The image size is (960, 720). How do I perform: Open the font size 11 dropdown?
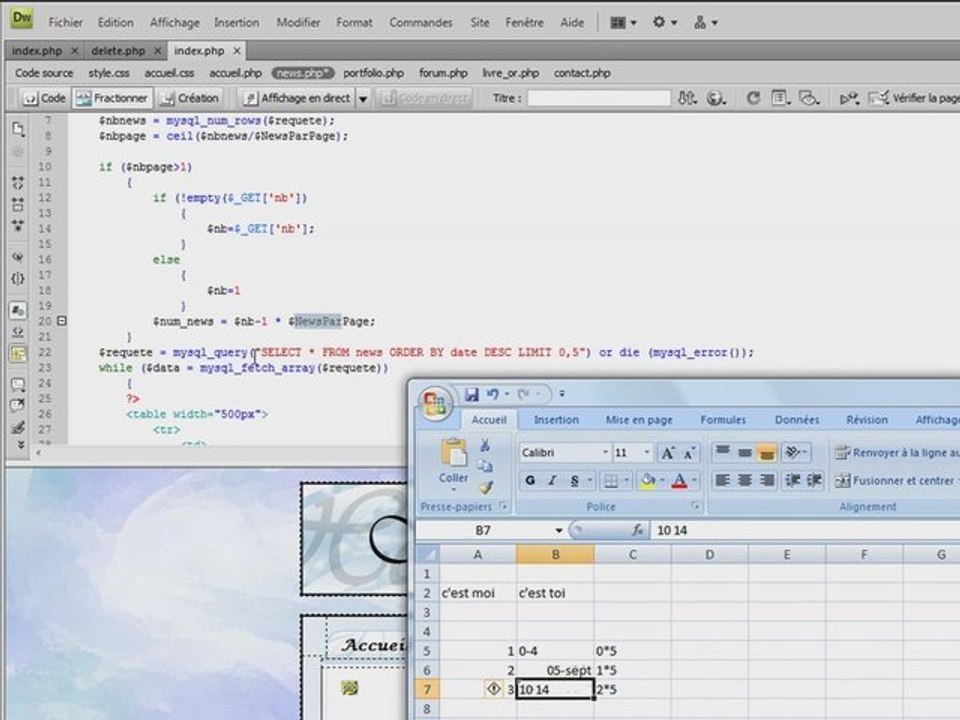(647, 452)
